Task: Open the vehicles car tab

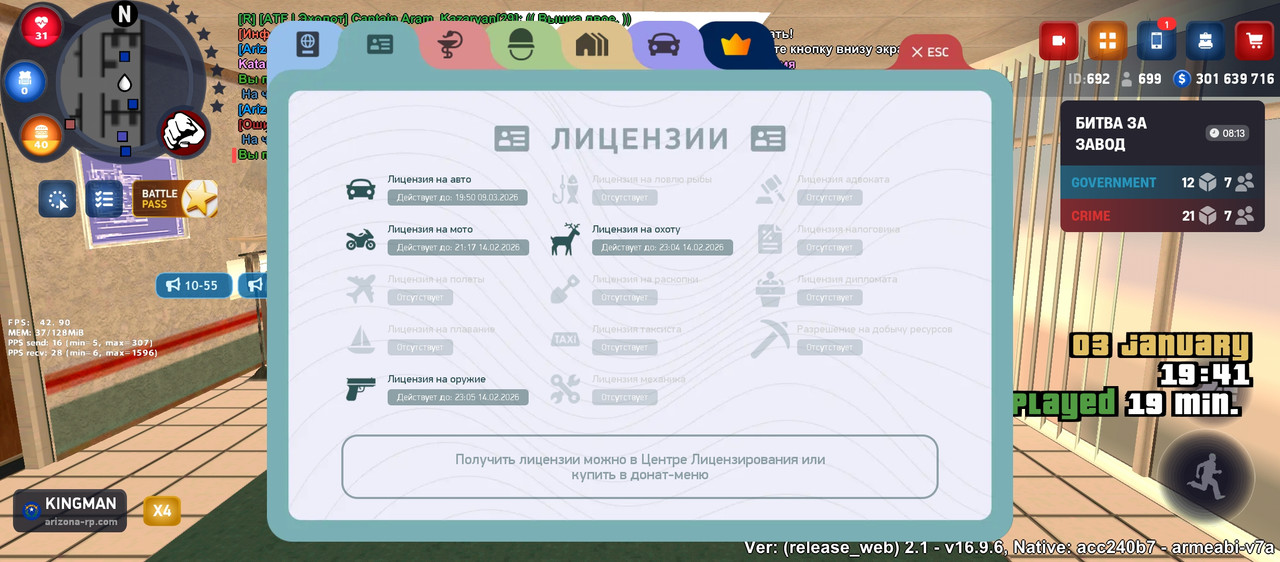Action: 664,45
